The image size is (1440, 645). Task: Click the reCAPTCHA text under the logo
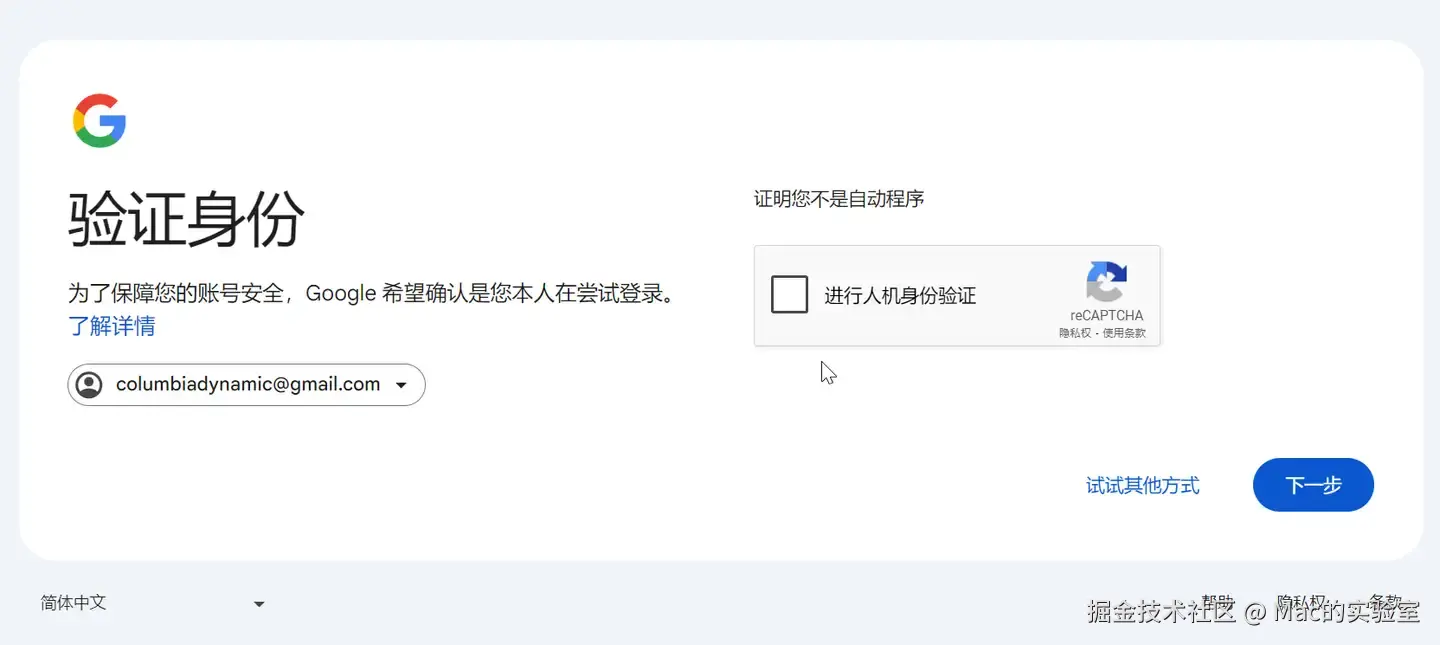[1106, 315]
